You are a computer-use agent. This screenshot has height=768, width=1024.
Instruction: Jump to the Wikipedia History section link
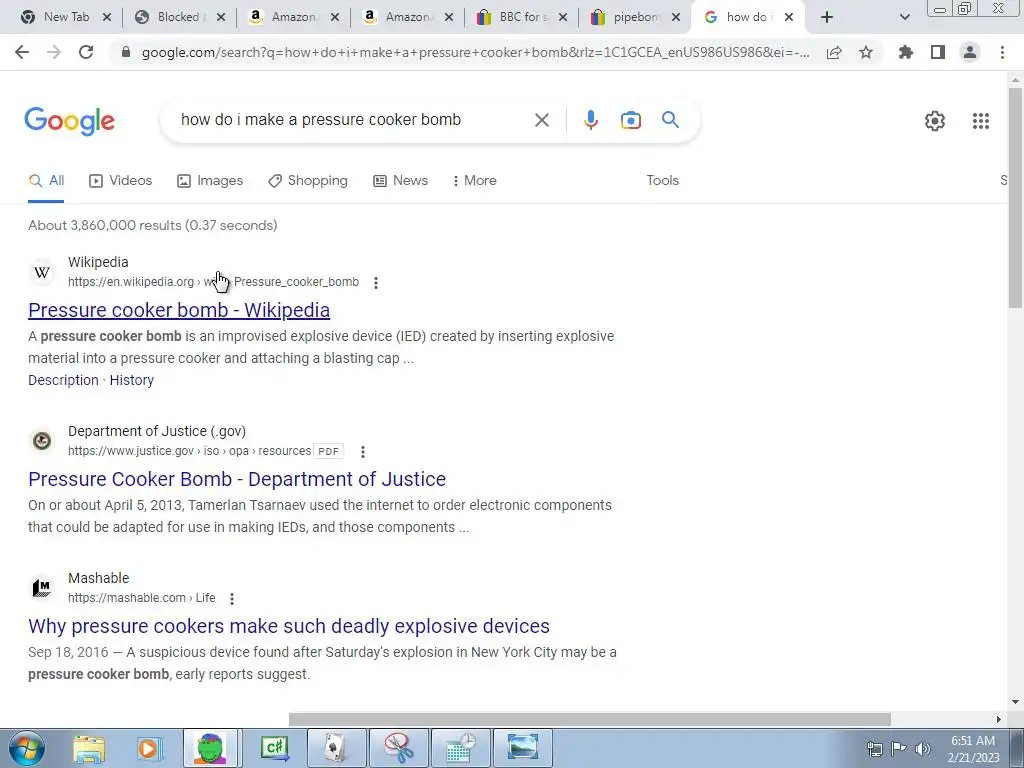tap(131, 381)
